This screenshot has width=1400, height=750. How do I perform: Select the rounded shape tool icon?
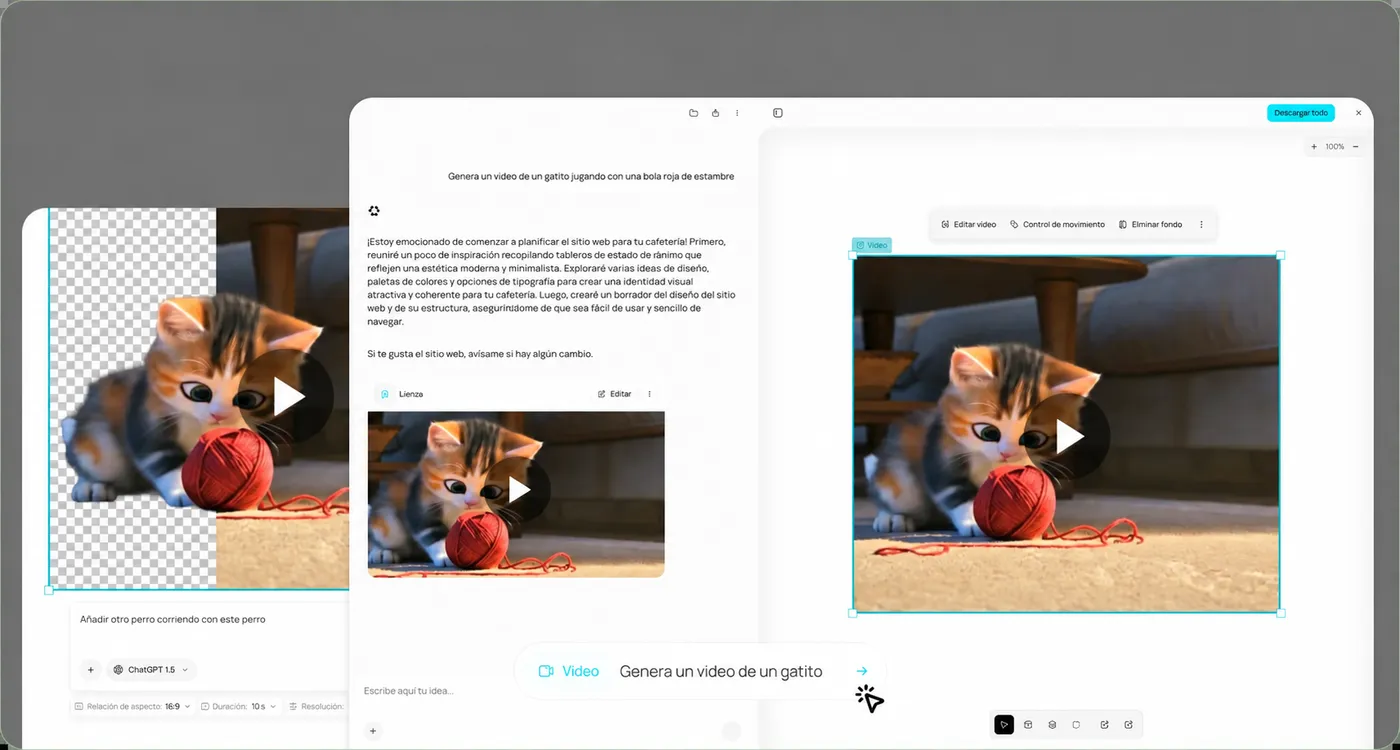1076,725
